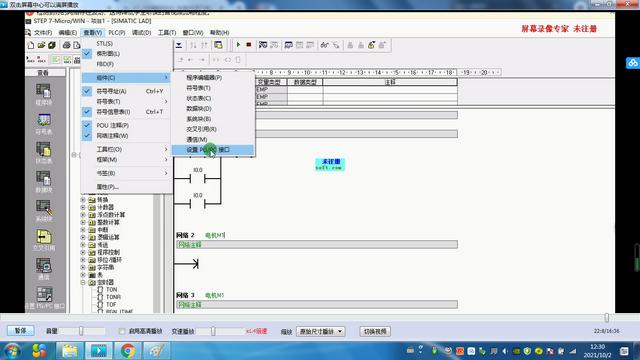This screenshot has width=640, height=360.
Task: Click the options icon beside sort buttons
Action: [218, 45]
